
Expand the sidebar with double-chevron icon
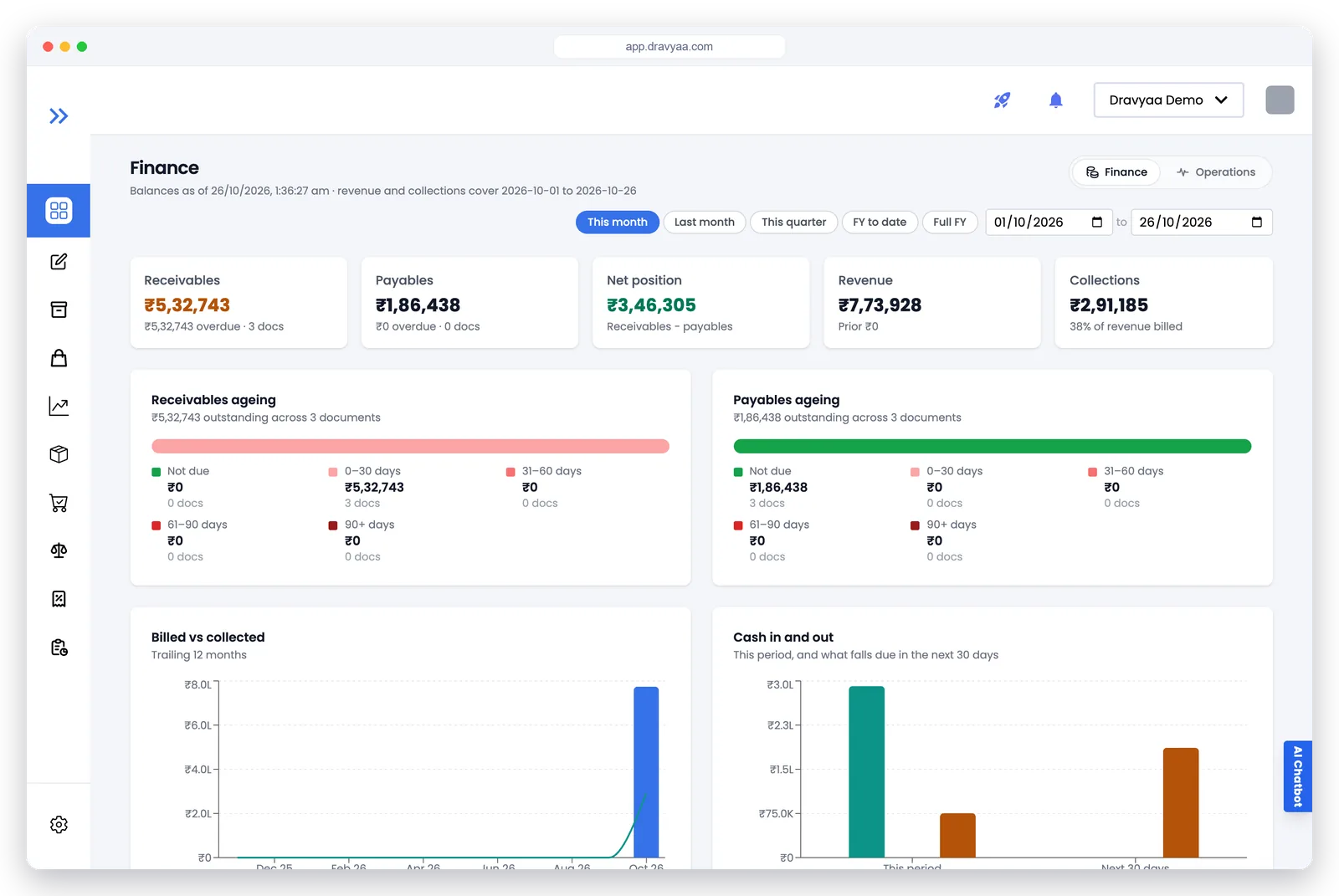[59, 116]
